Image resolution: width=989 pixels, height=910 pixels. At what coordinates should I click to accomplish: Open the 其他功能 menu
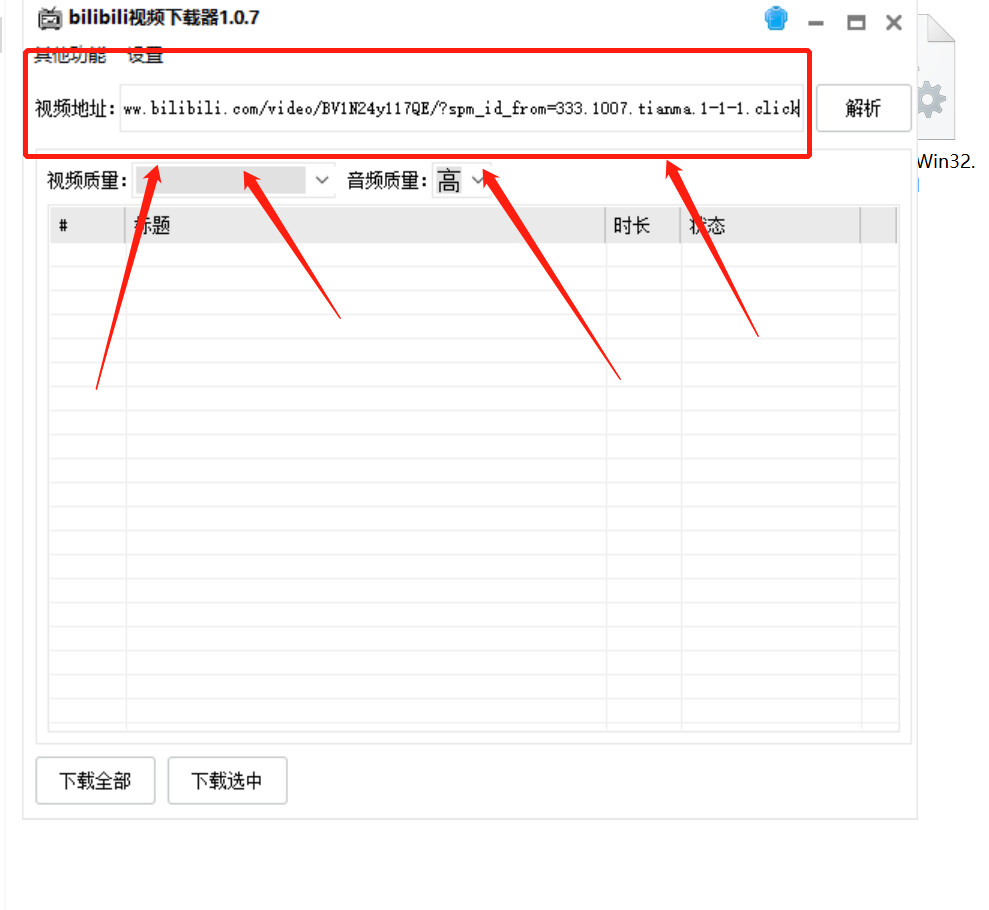(x=70, y=55)
